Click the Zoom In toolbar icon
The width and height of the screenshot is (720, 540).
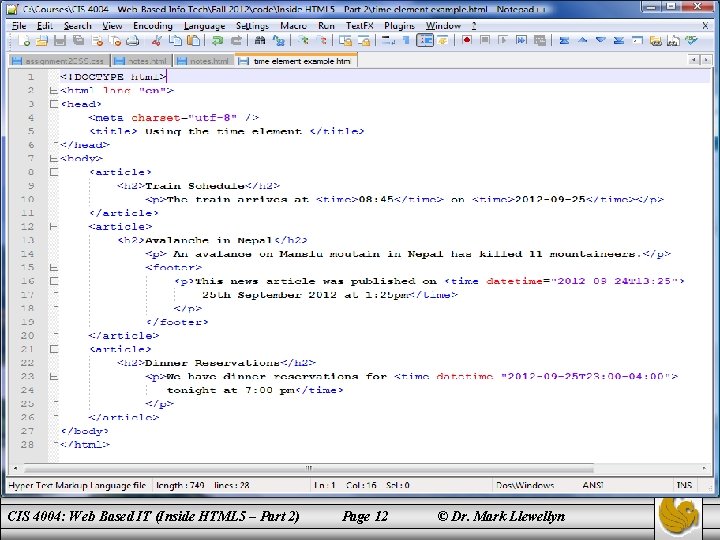[x=303, y=41]
